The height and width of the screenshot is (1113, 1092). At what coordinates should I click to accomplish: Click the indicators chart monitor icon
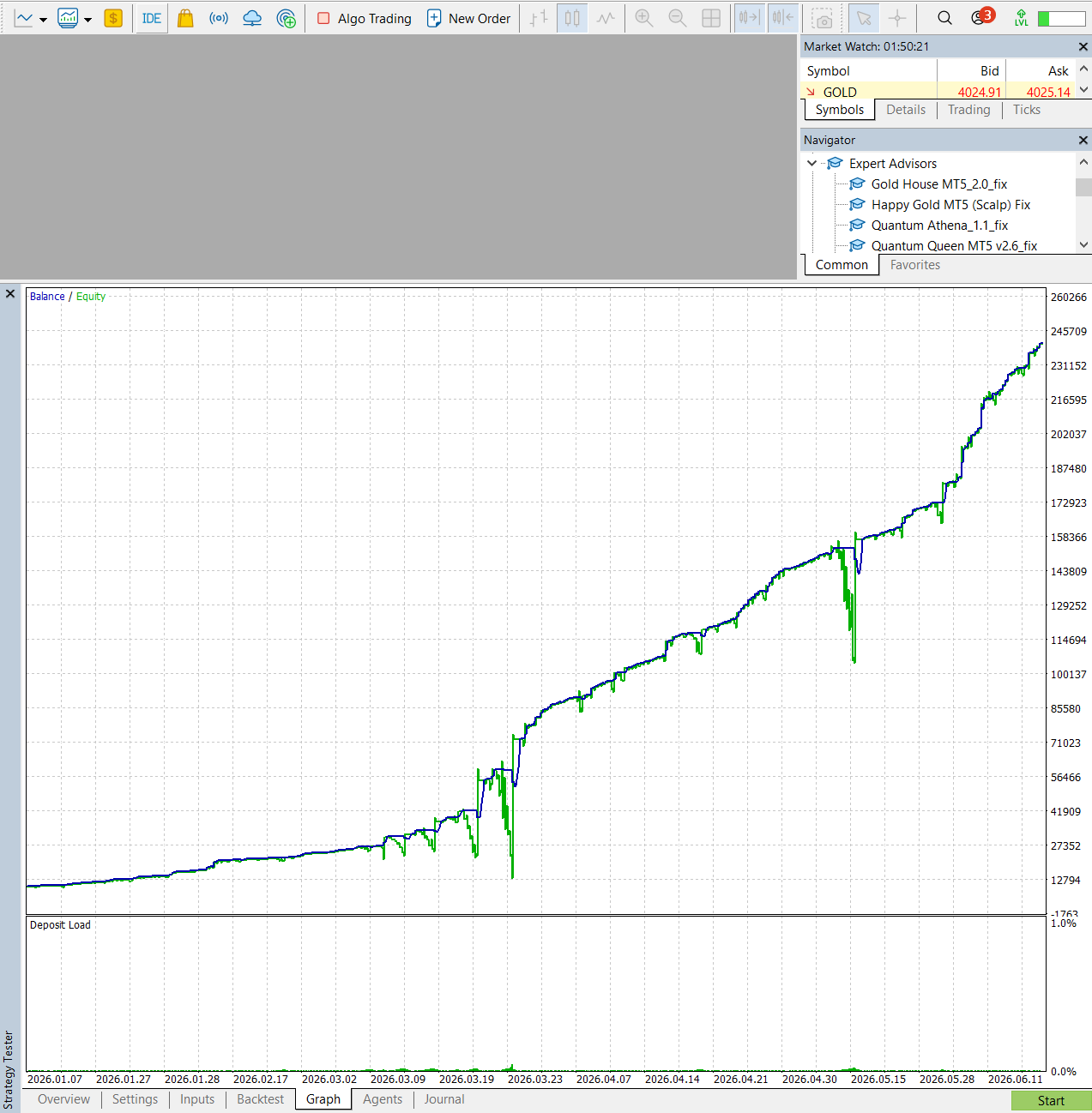pyautogui.click(x=68, y=18)
